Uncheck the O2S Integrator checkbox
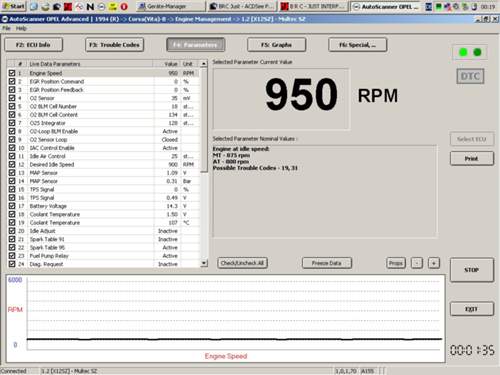Screen dimensions: 500x375 [12, 123]
